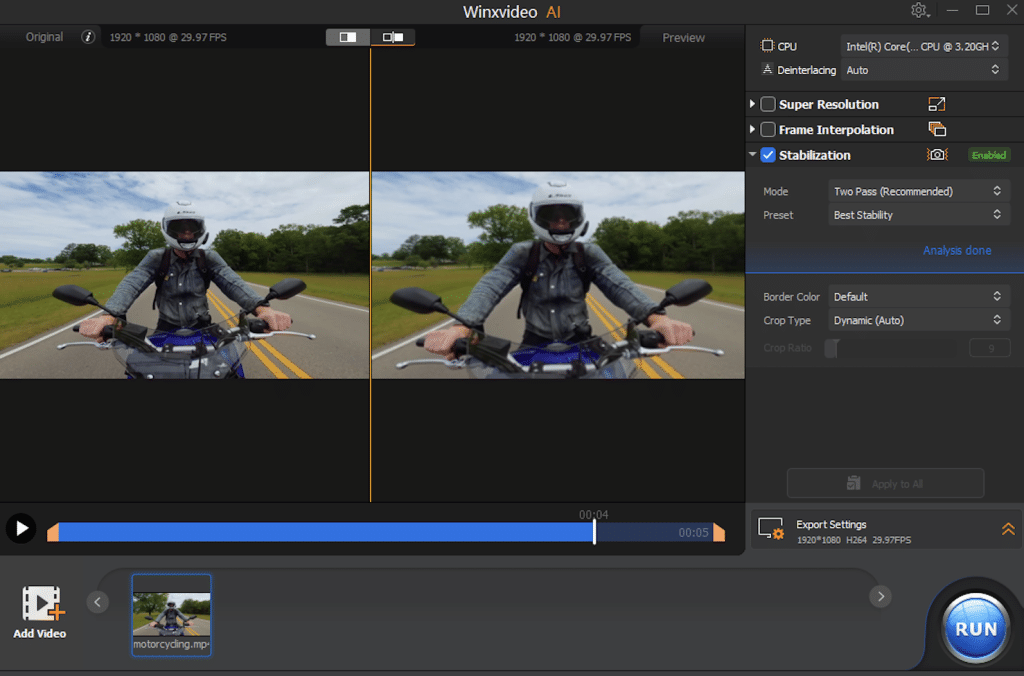
Task: Select the motorcycling.mp4 thumbnail
Action: 172,613
